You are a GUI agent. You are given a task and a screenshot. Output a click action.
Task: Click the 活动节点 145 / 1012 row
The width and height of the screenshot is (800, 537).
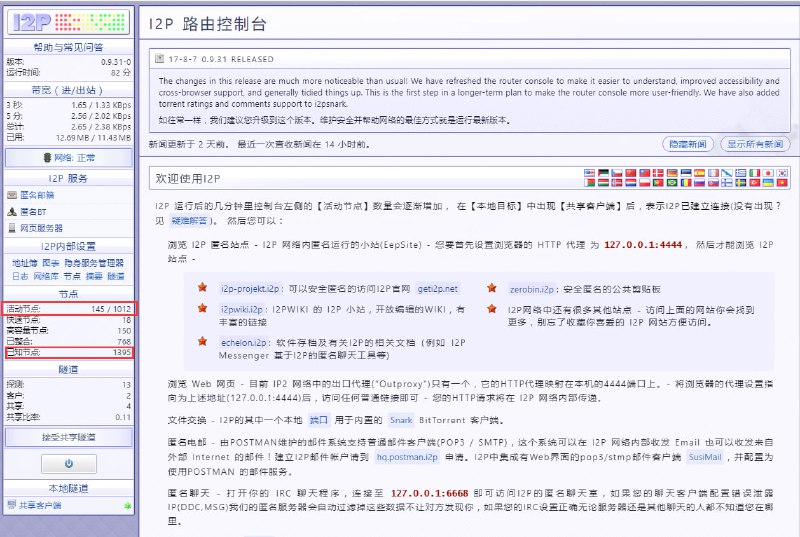pyautogui.click(x=69, y=309)
